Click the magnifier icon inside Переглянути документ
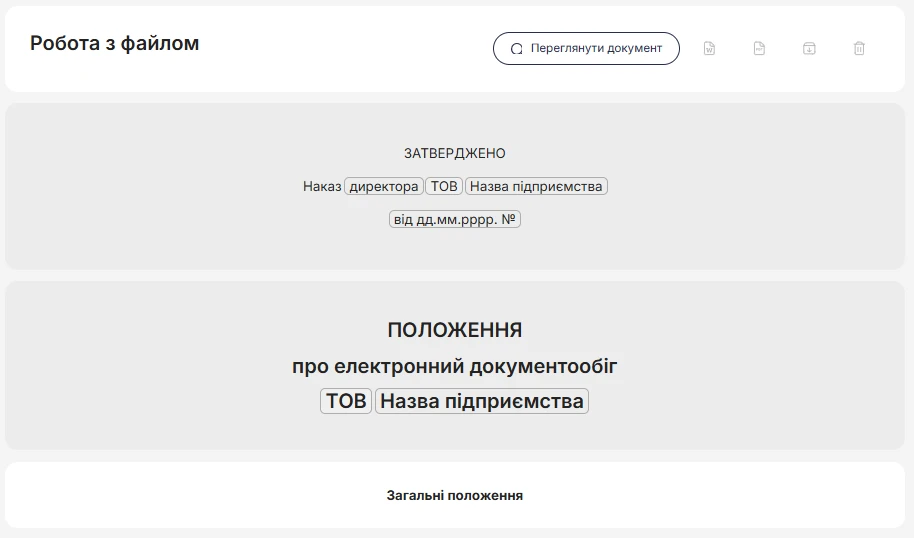The height and width of the screenshot is (538, 914). pos(516,49)
